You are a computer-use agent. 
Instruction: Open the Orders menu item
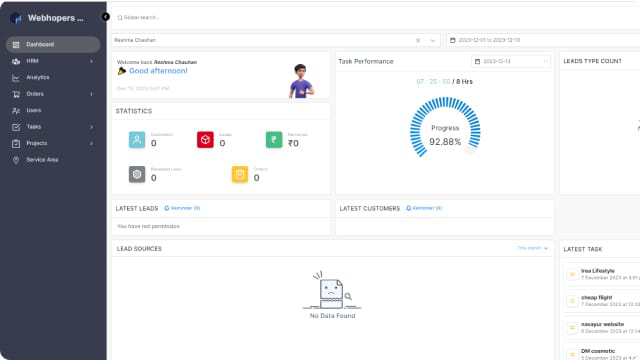click(x=53, y=94)
